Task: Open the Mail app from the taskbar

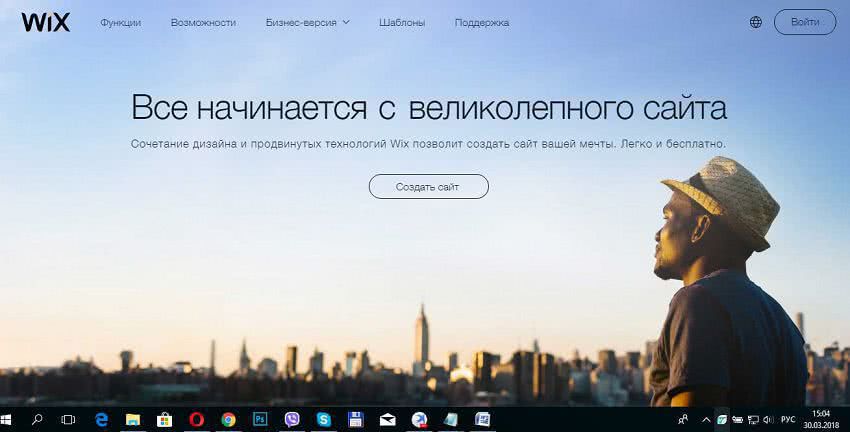Action: [x=387, y=420]
